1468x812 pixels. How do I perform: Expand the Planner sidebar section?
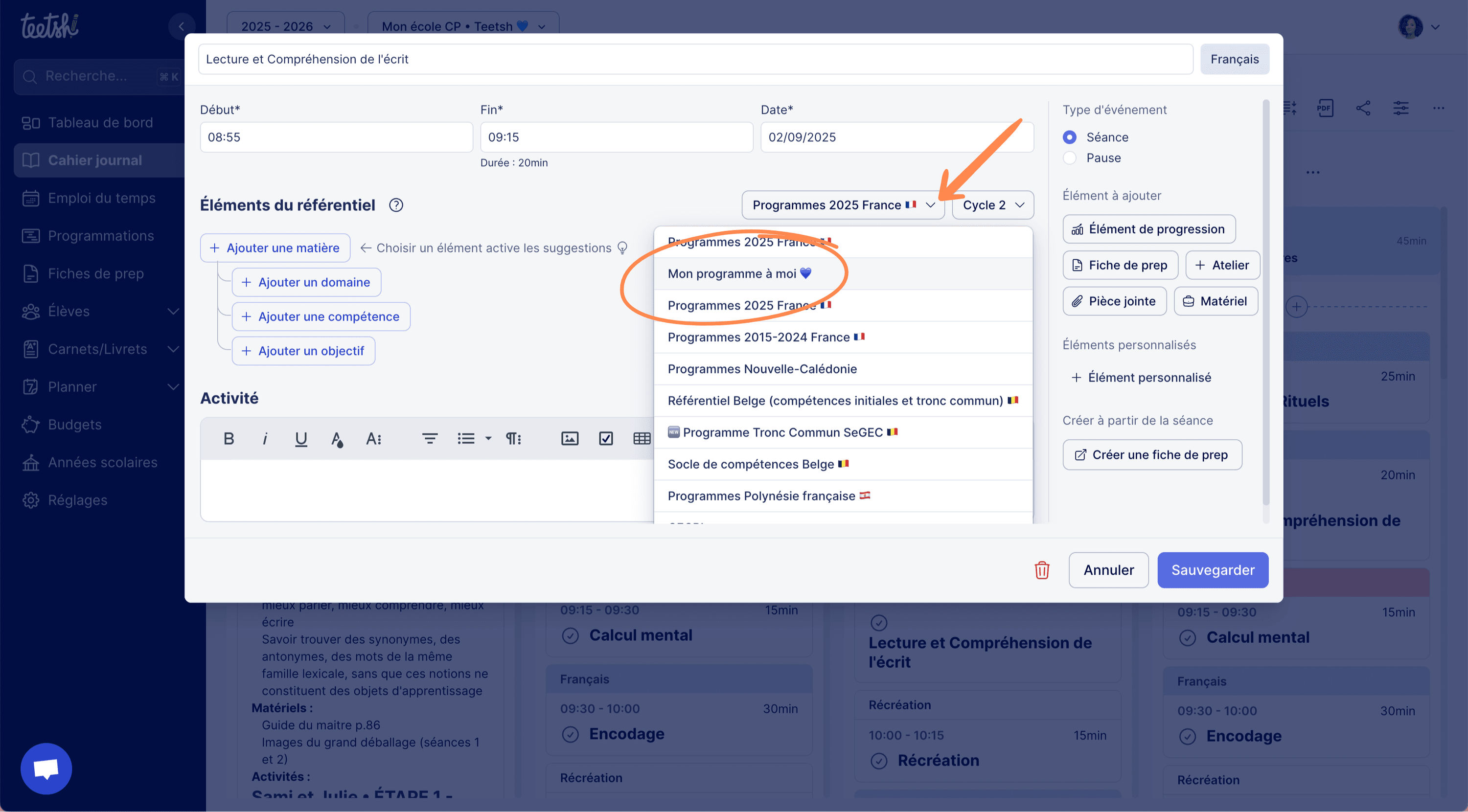[x=173, y=387]
